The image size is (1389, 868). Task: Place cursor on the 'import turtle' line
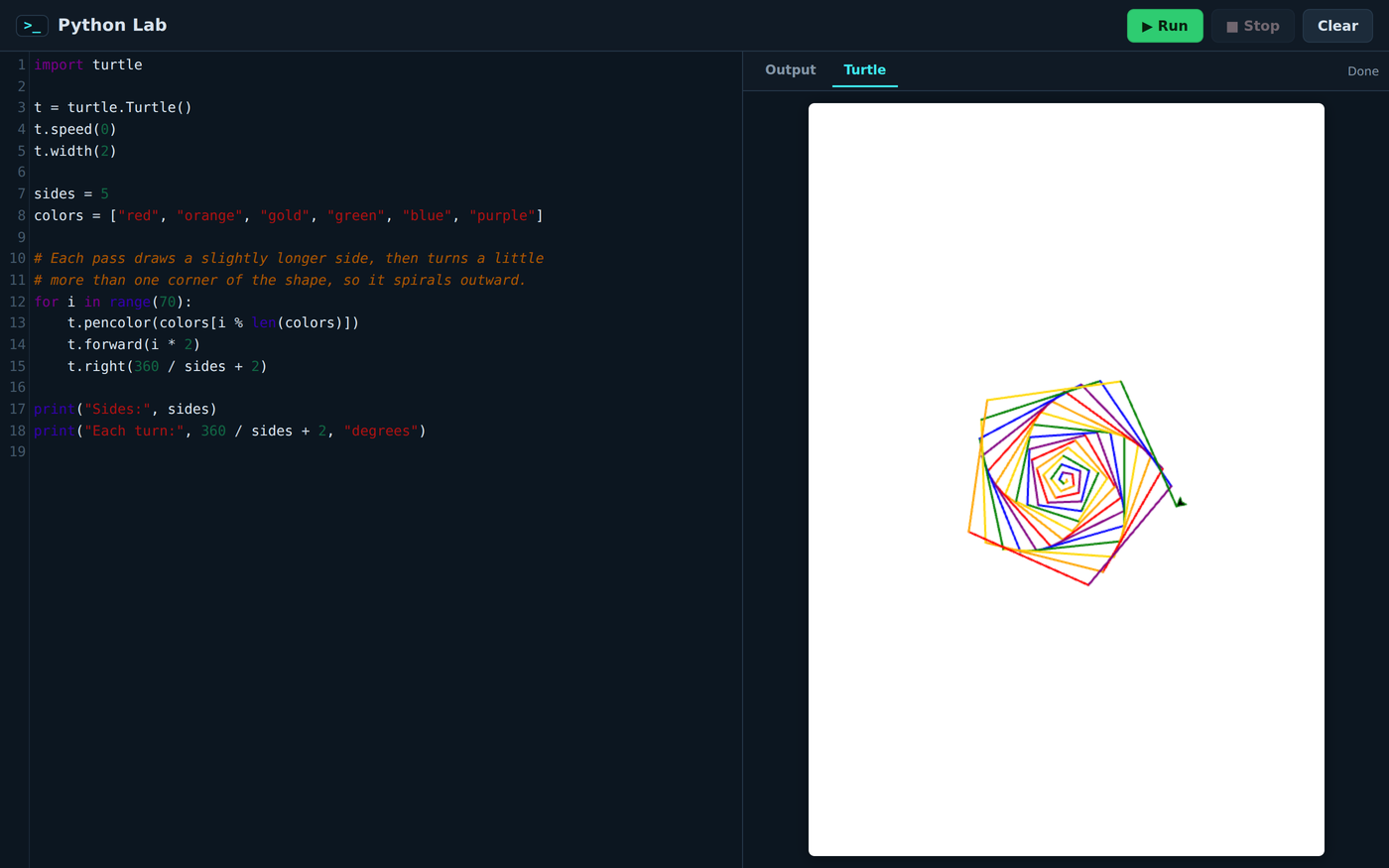point(88,64)
